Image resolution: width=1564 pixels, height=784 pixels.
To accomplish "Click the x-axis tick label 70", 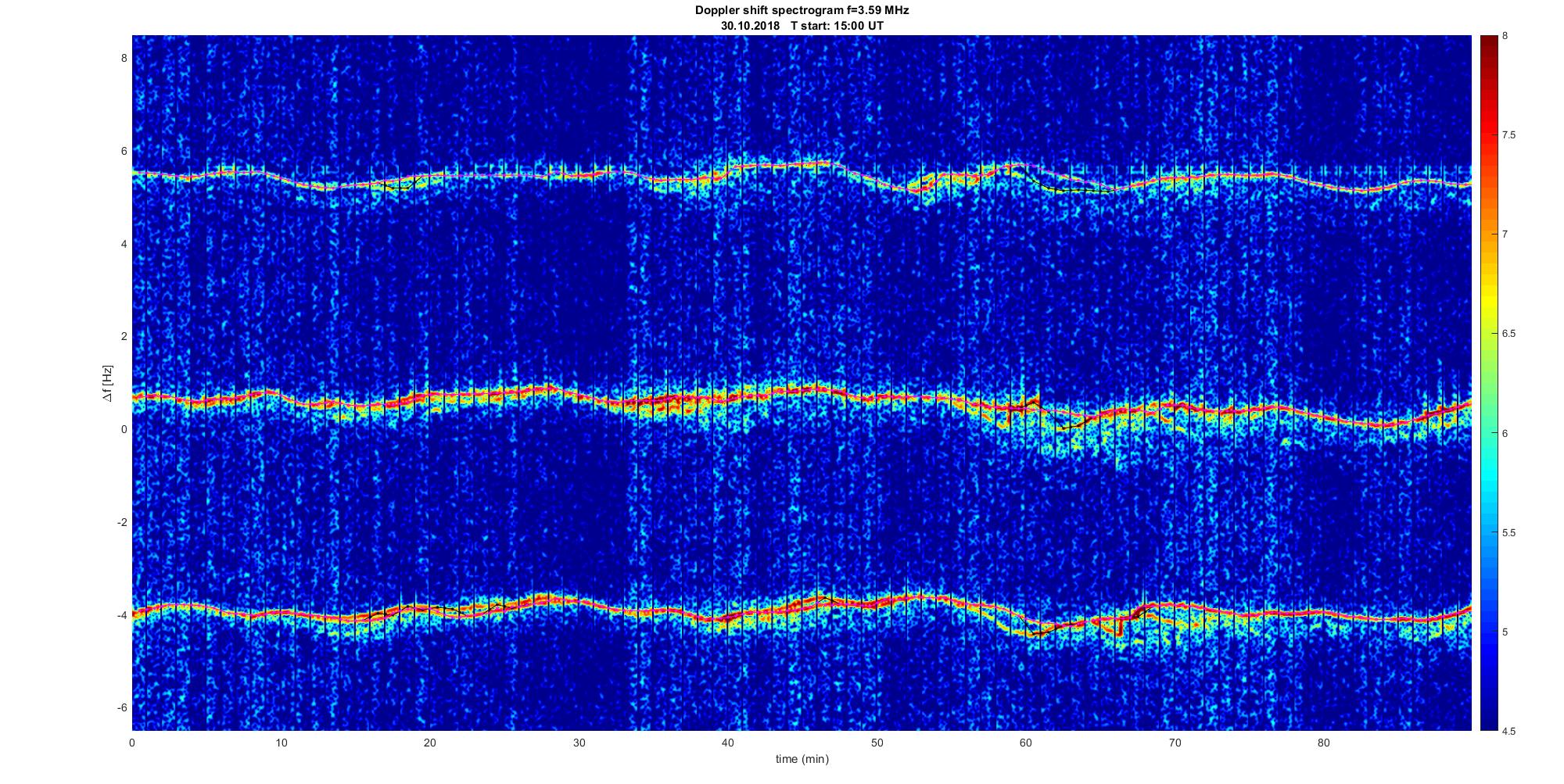I will pyautogui.click(x=1175, y=743).
